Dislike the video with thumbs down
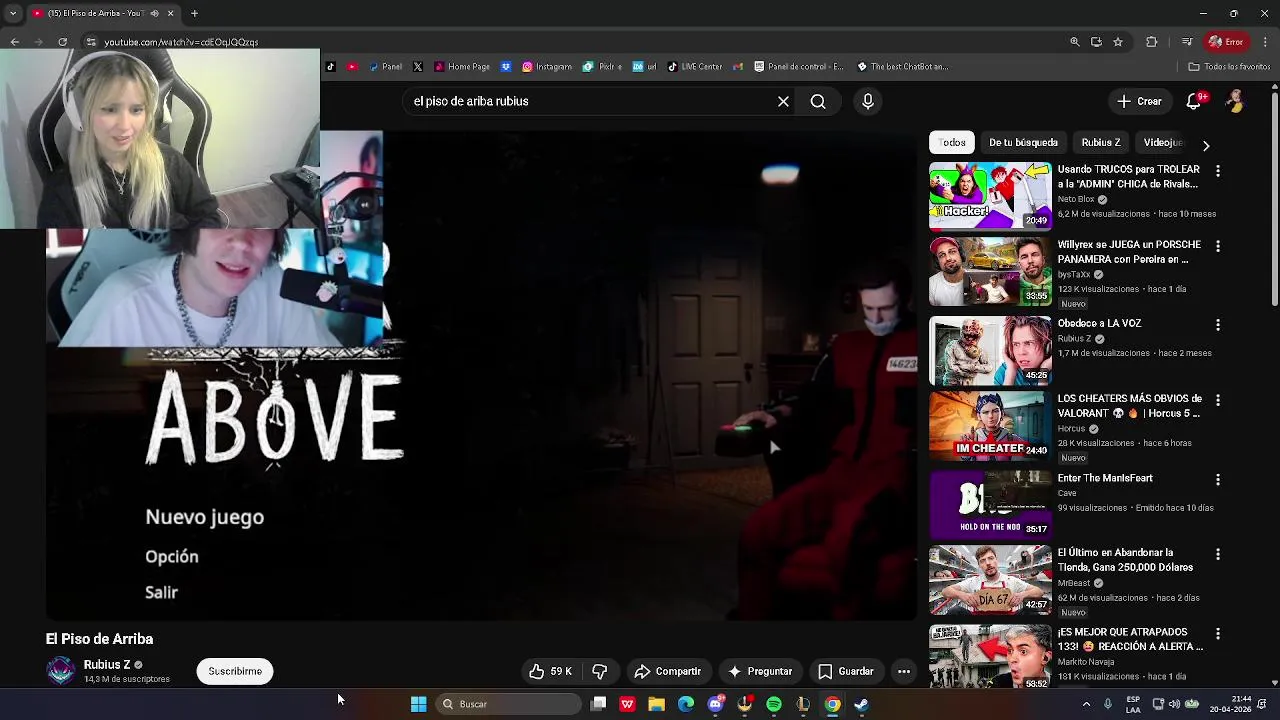 600,671
